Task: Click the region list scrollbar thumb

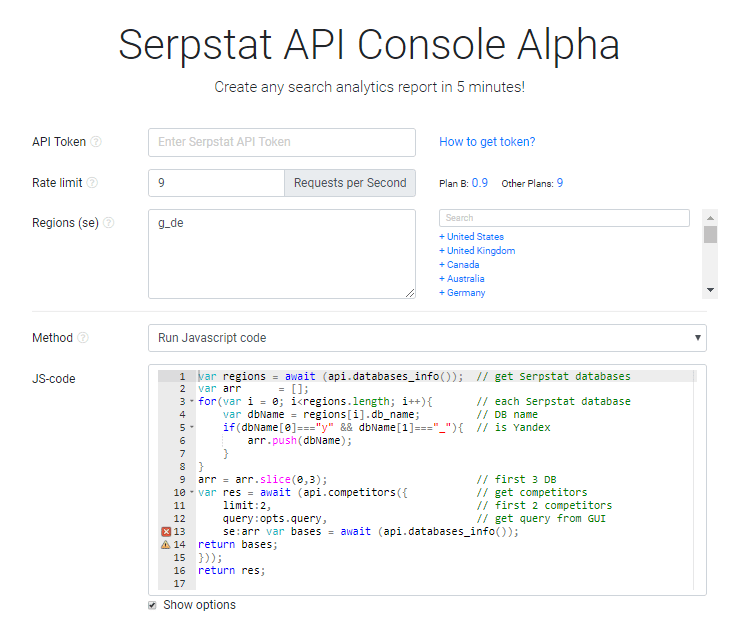Action: (710, 234)
